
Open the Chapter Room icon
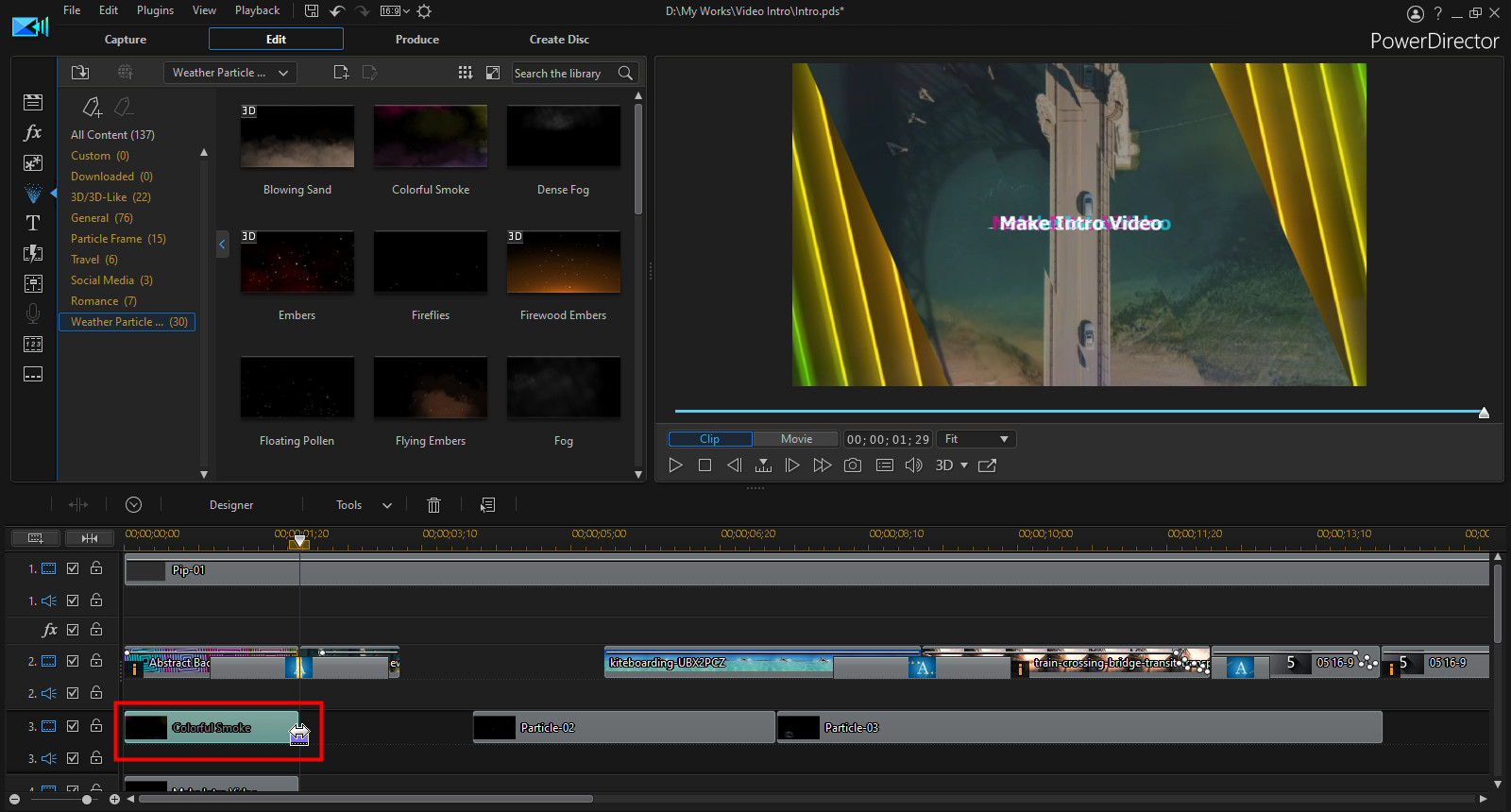click(33, 344)
